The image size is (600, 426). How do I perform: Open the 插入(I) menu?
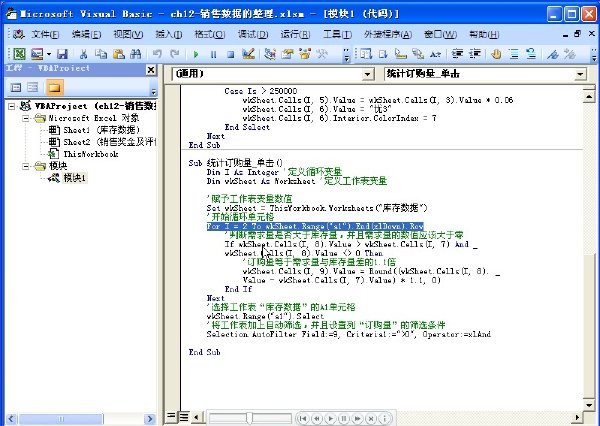click(x=169, y=35)
